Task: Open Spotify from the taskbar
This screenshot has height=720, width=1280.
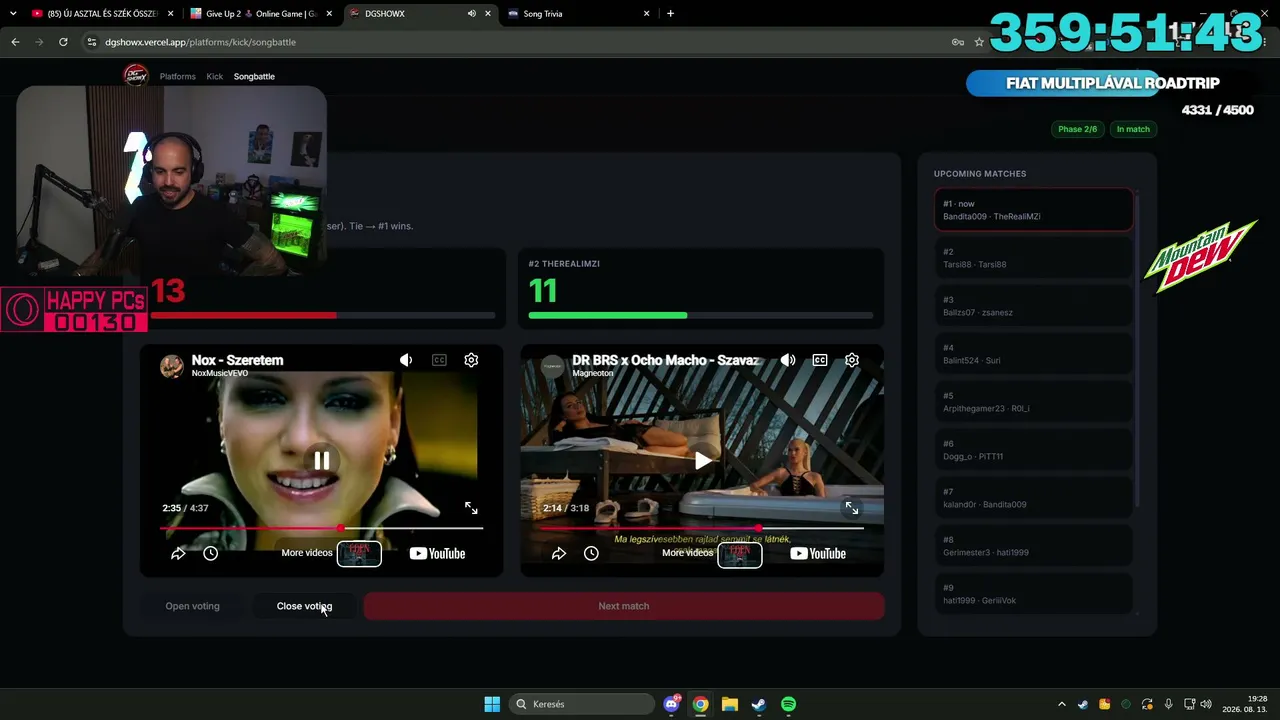Action: coord(788,704)
